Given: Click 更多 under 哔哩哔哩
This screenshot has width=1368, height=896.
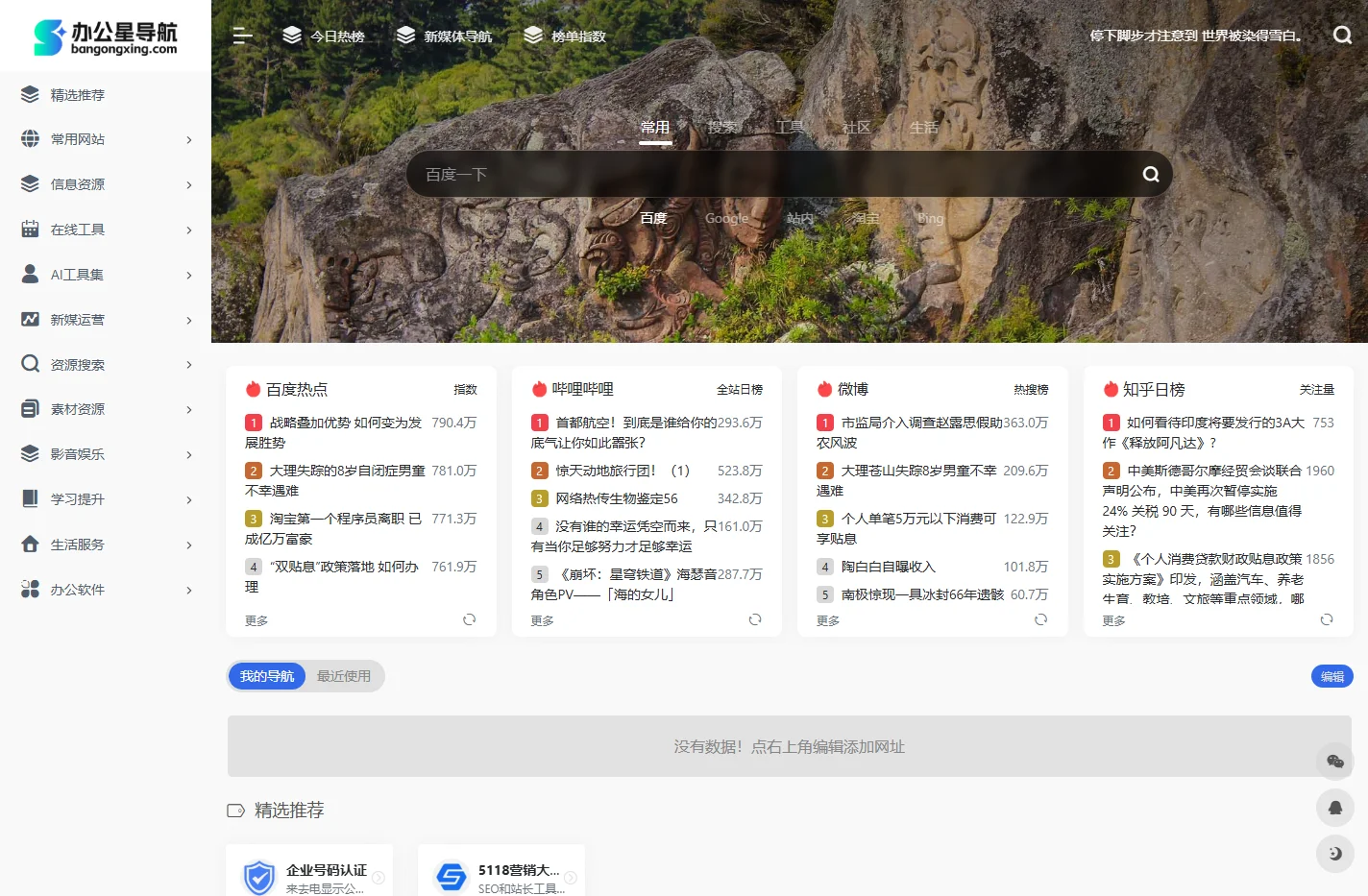Looking at the screenshot, I should pos(543,620).
